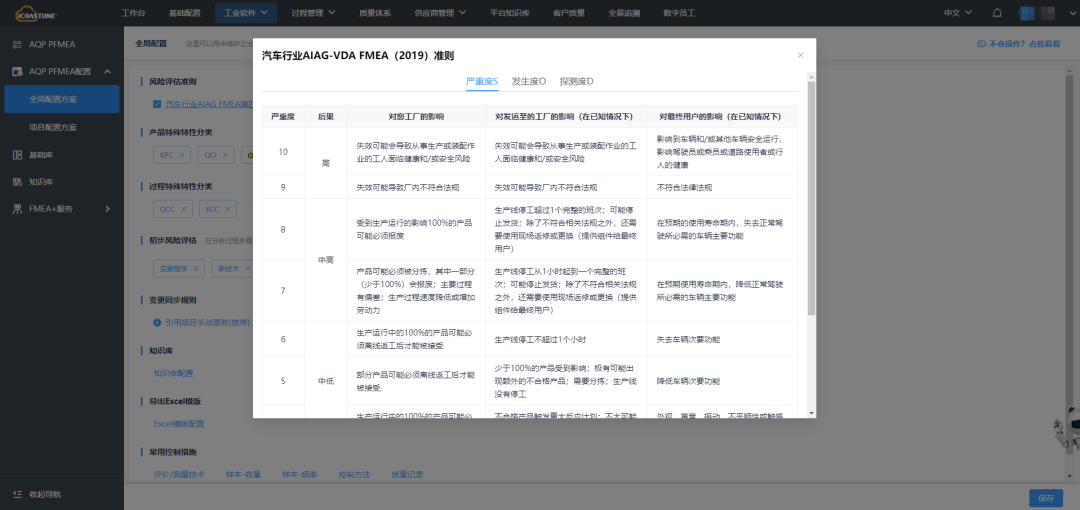Open 基础配置 in top menu
The width and height of the screenshot is (1080, 510).
[184, 13]
